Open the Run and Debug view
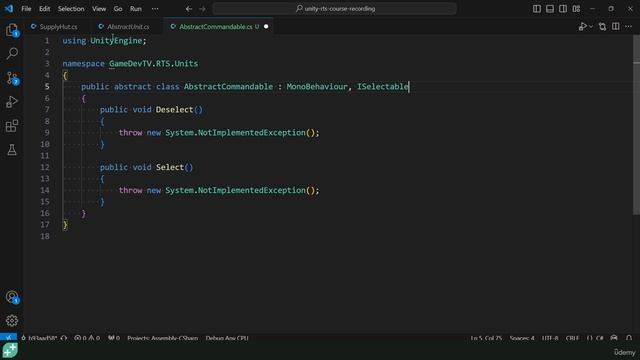Screen dimensions: 640x360 [x=12, y=102]
